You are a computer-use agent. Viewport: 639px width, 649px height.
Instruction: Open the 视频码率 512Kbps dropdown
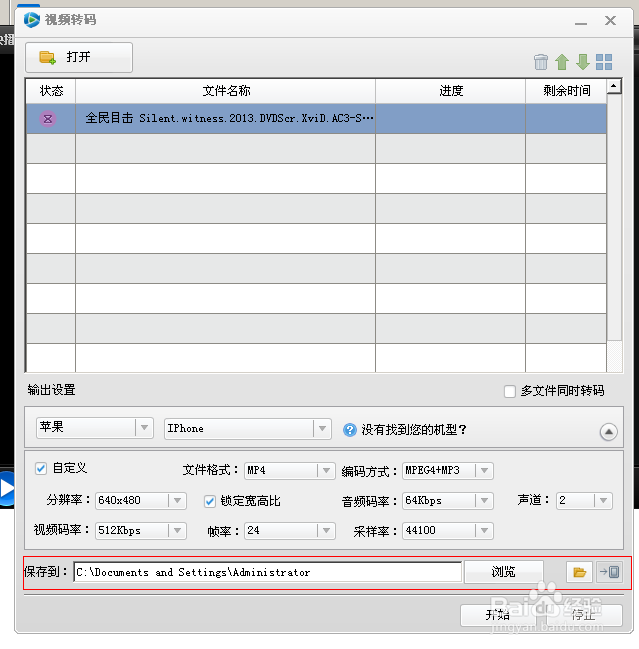coord(141,531)
